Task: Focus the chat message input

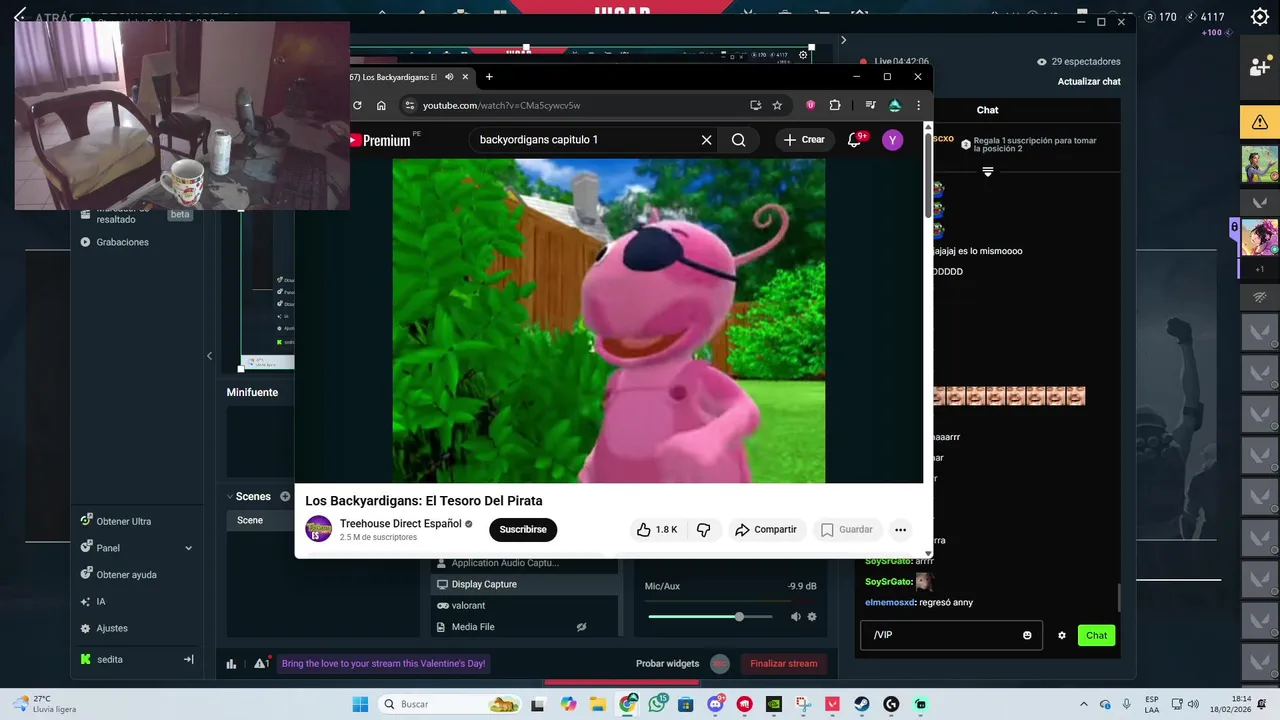Action: pos(951,635)
